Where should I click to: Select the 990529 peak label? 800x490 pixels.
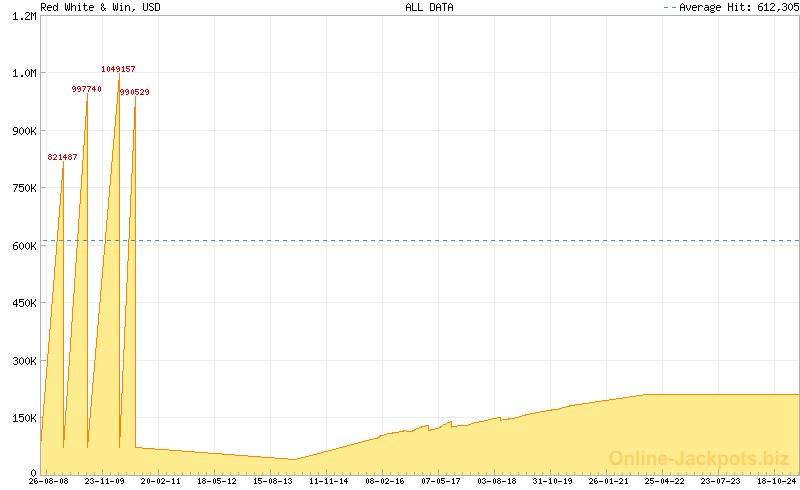pos(134,92)
